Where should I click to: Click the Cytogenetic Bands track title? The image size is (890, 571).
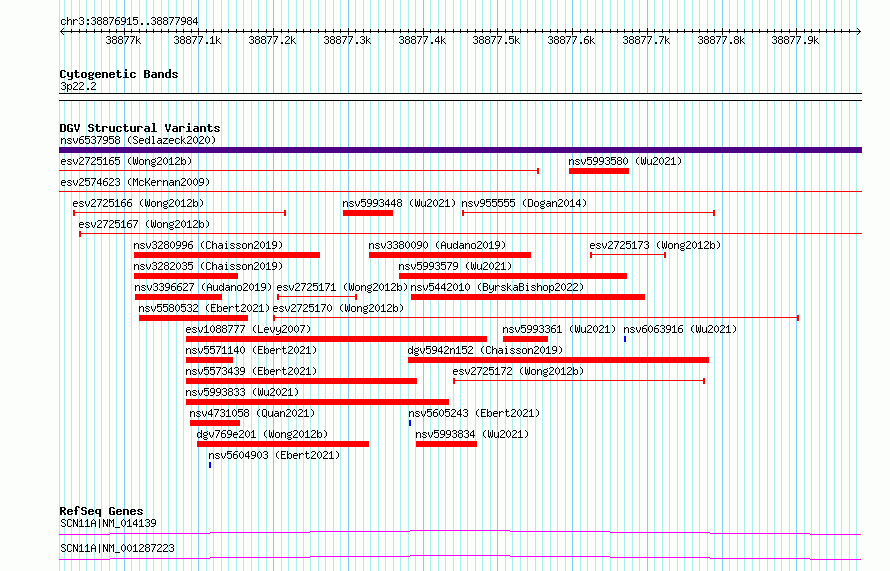[x=119, y=74]
